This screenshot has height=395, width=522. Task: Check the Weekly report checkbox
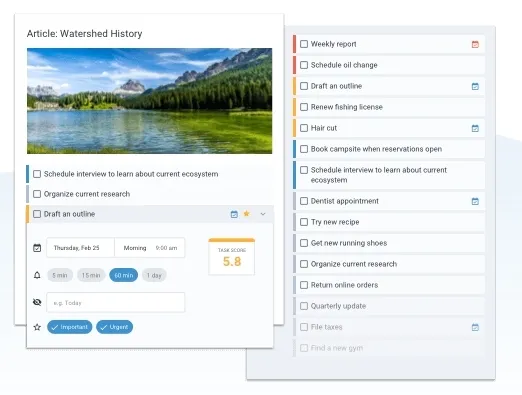pyautogui.click(x=304, y=44)
